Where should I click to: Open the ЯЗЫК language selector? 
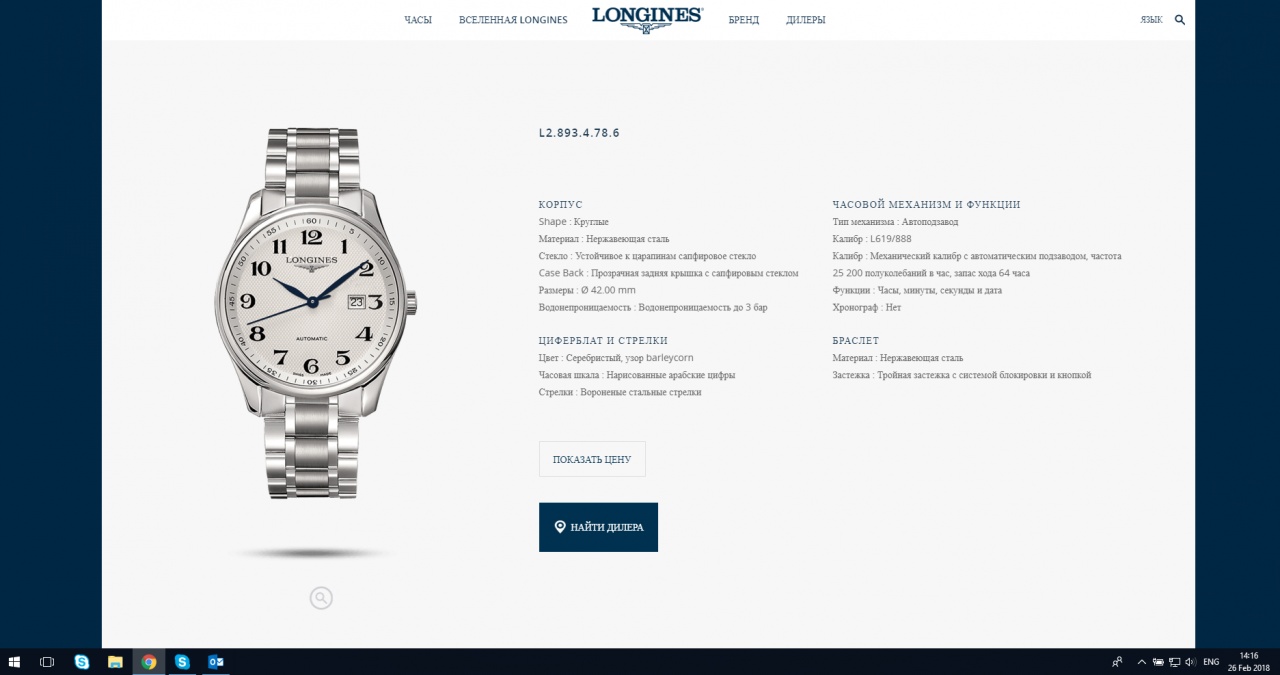click(x=1151, y=20)
